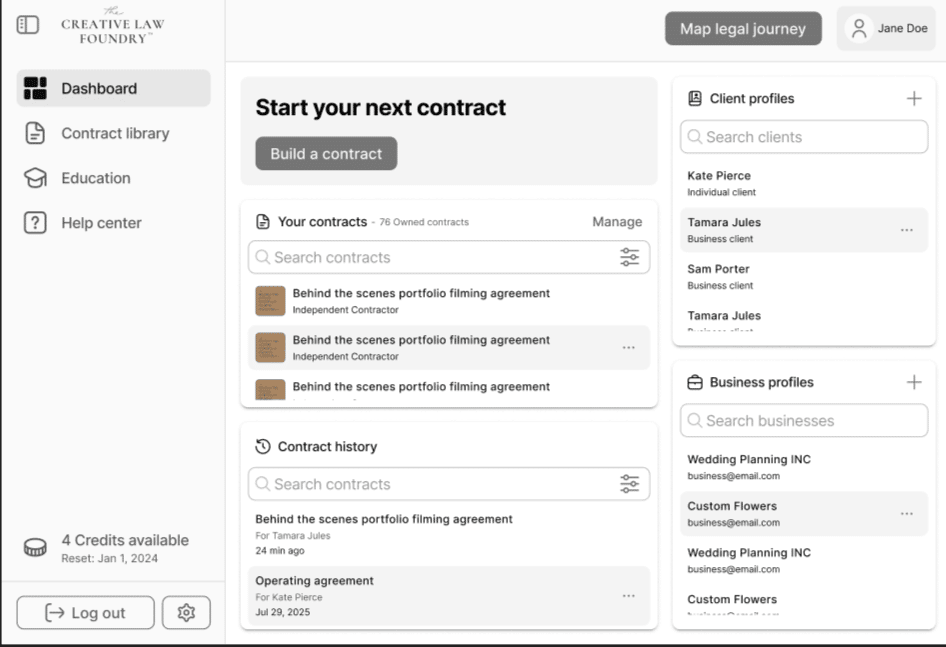Open more options for Custom Flowers business
Image resolution: width=946 pixels, height=647 pixels.
(906, 514)
